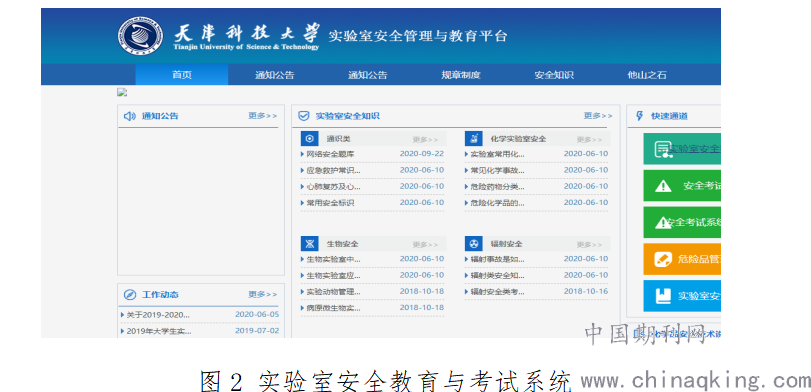This screenshot has height=392, width=811.
Task: Click the shield icon beside 实验室安全知识
Action: pyautogui.click(x=304, y=116)
